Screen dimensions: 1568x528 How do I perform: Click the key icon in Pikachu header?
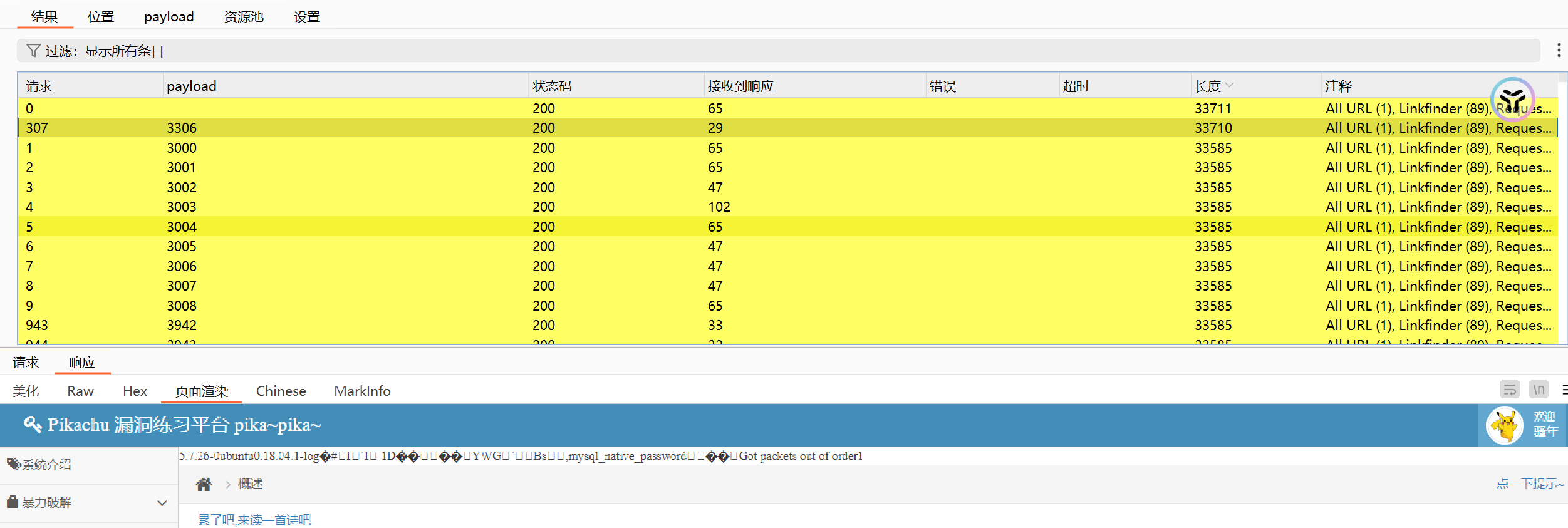[32, 425]
